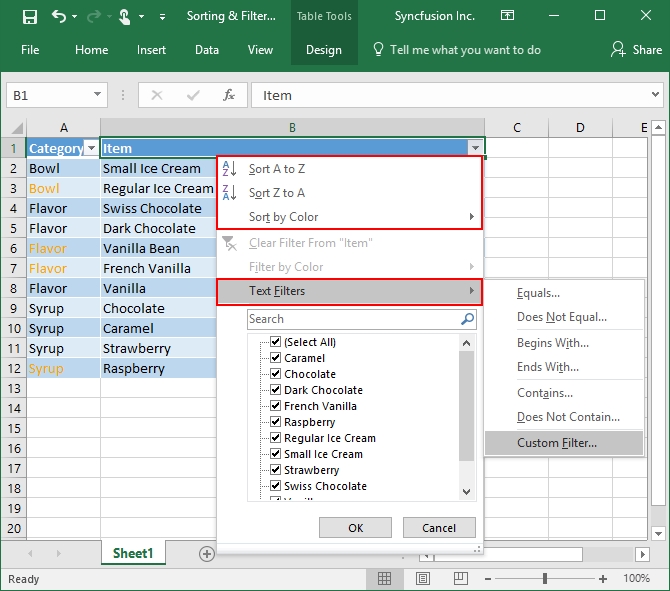
Task: Uncheck the Caramel checkbox
Action: 276,358
